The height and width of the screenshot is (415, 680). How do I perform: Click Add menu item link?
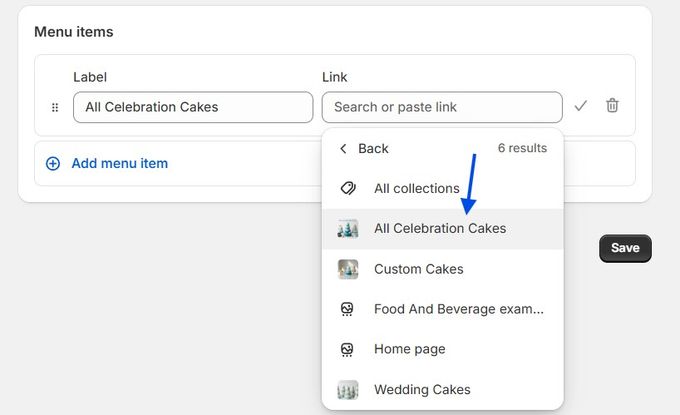pyautogui.click(x=120, y=163)
